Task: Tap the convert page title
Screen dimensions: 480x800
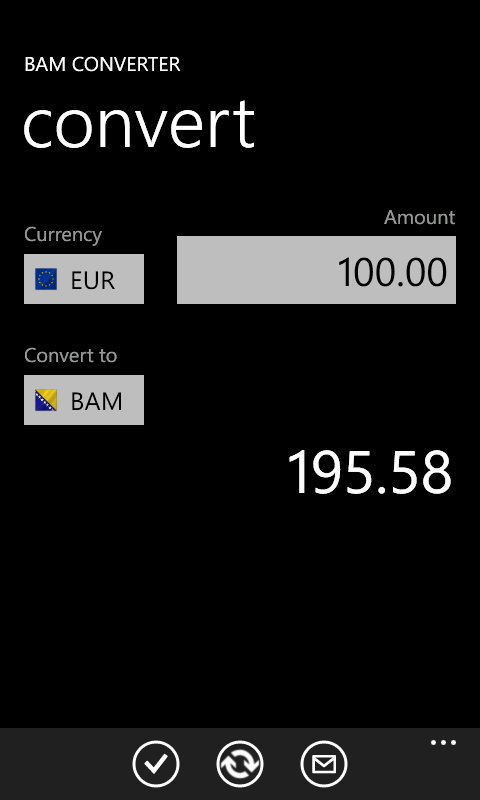Action: (x=139, y=124)
